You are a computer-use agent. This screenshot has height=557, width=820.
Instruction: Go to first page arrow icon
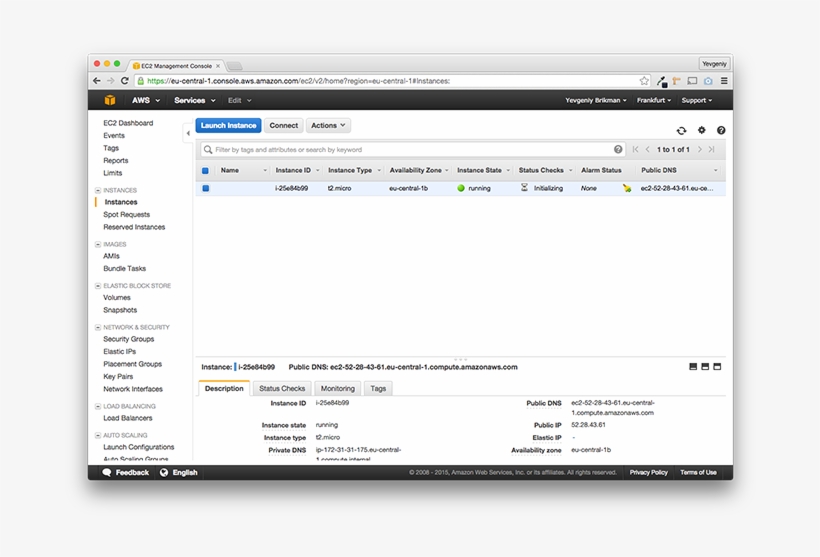635,150
